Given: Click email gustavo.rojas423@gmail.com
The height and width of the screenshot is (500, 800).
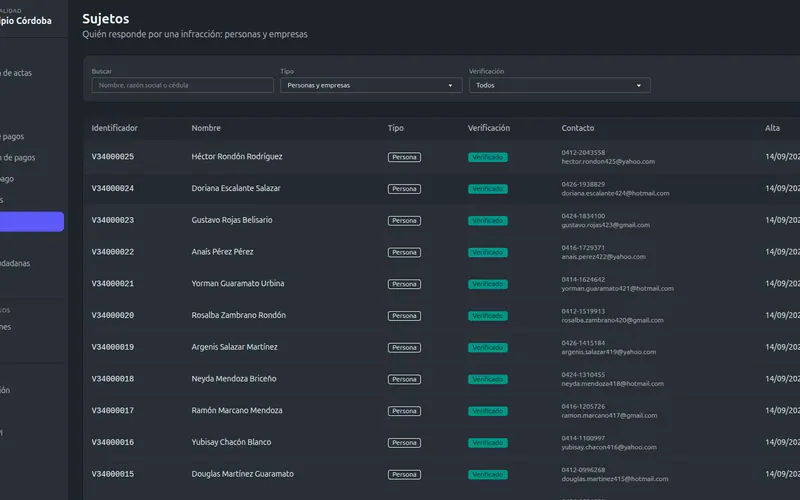Looking at the screenshot, I should (x=606, y=225).
